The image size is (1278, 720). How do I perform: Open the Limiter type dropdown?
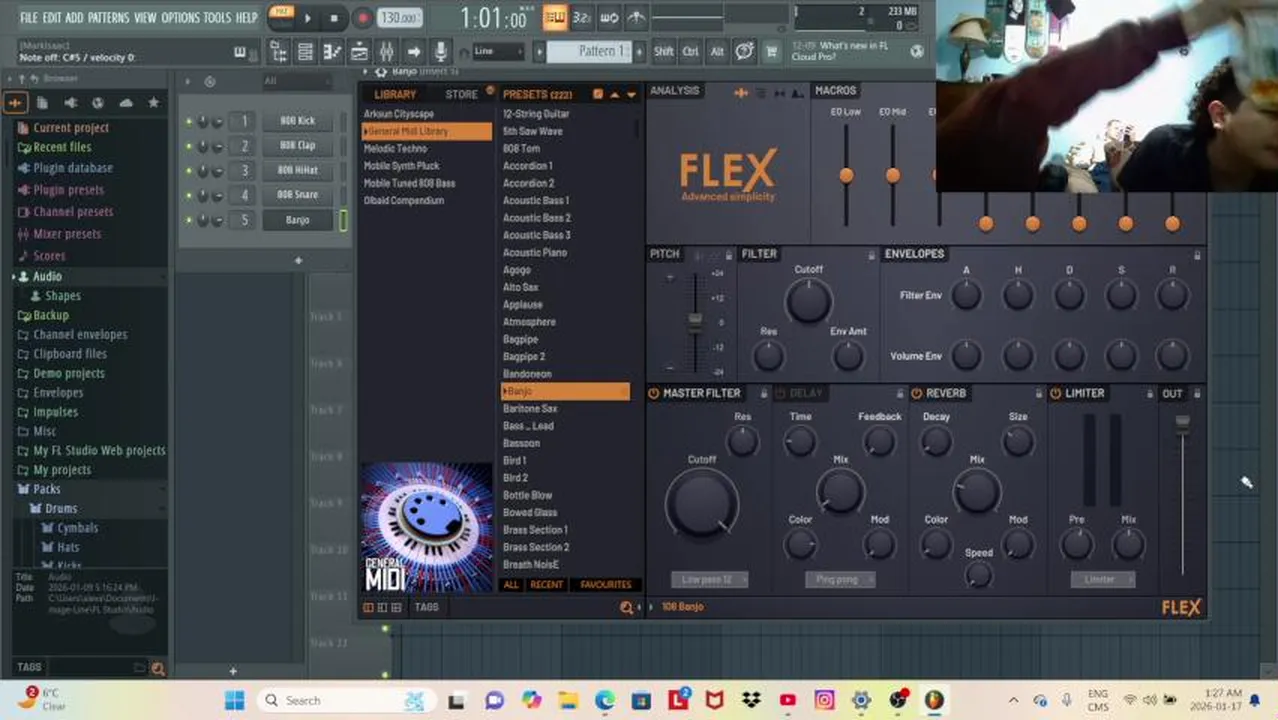1101,579
